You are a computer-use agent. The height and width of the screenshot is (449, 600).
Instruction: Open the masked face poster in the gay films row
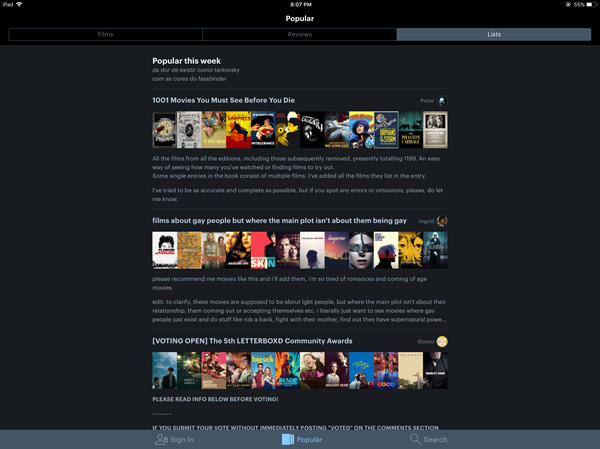pyautogui.click(x=361, y=250)
